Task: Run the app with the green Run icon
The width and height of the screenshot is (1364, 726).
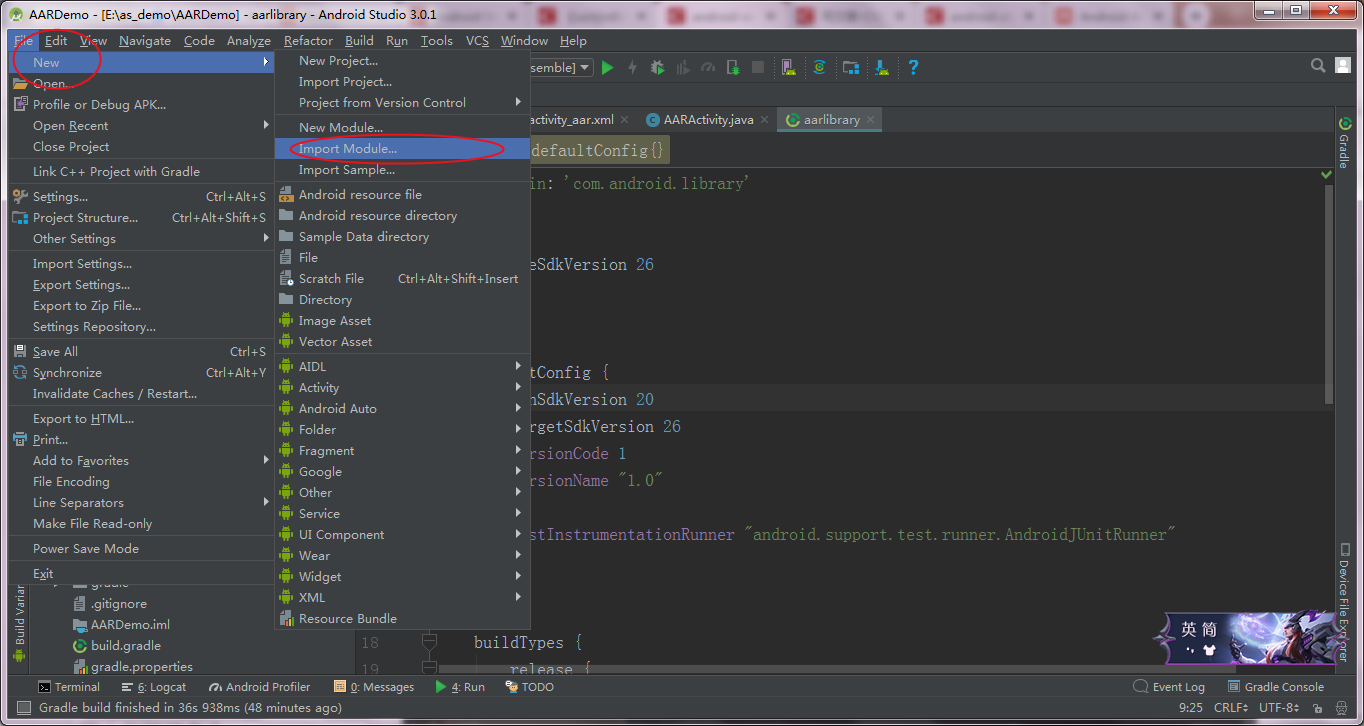Action: (608, 67)
